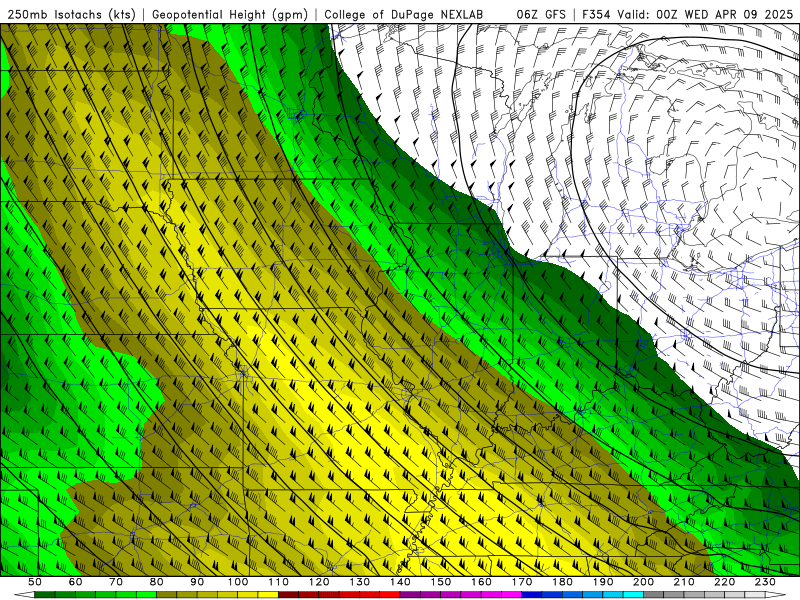This screenshot has width=800, height=600.
Task: Click the "220" value on the color scale
Action: [x=724, y=582]
